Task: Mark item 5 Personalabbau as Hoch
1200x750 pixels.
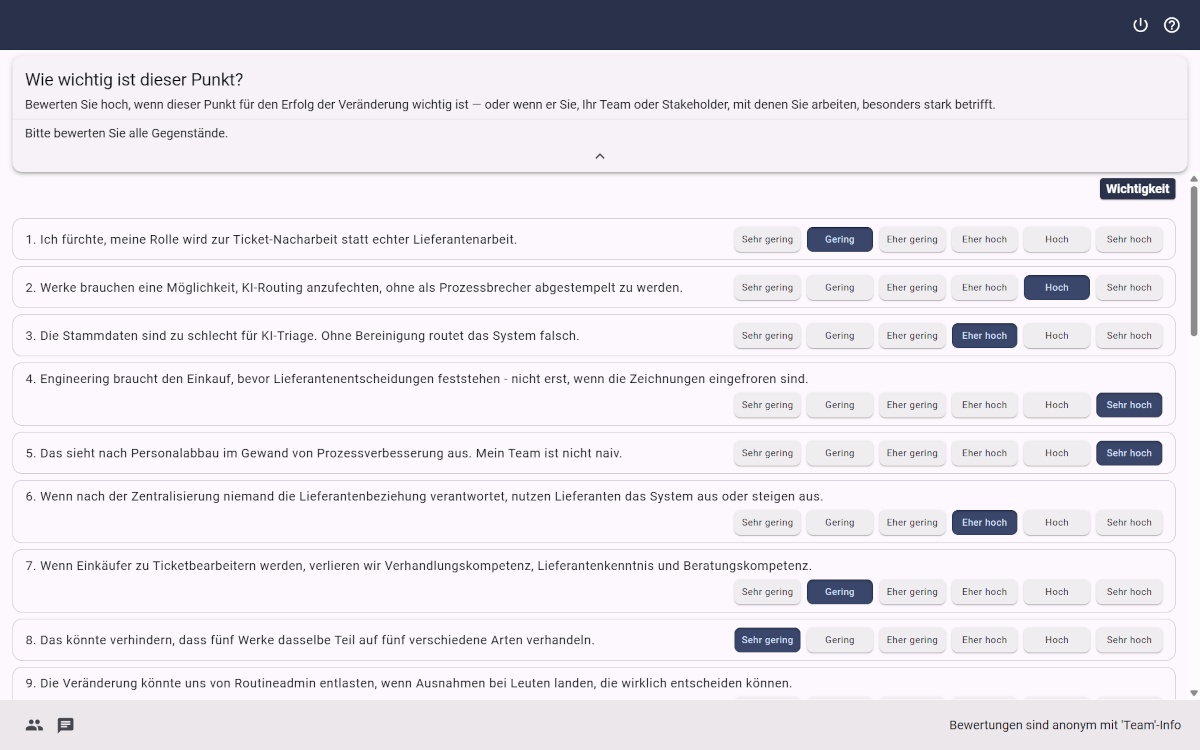Action: pos(1057,453)
